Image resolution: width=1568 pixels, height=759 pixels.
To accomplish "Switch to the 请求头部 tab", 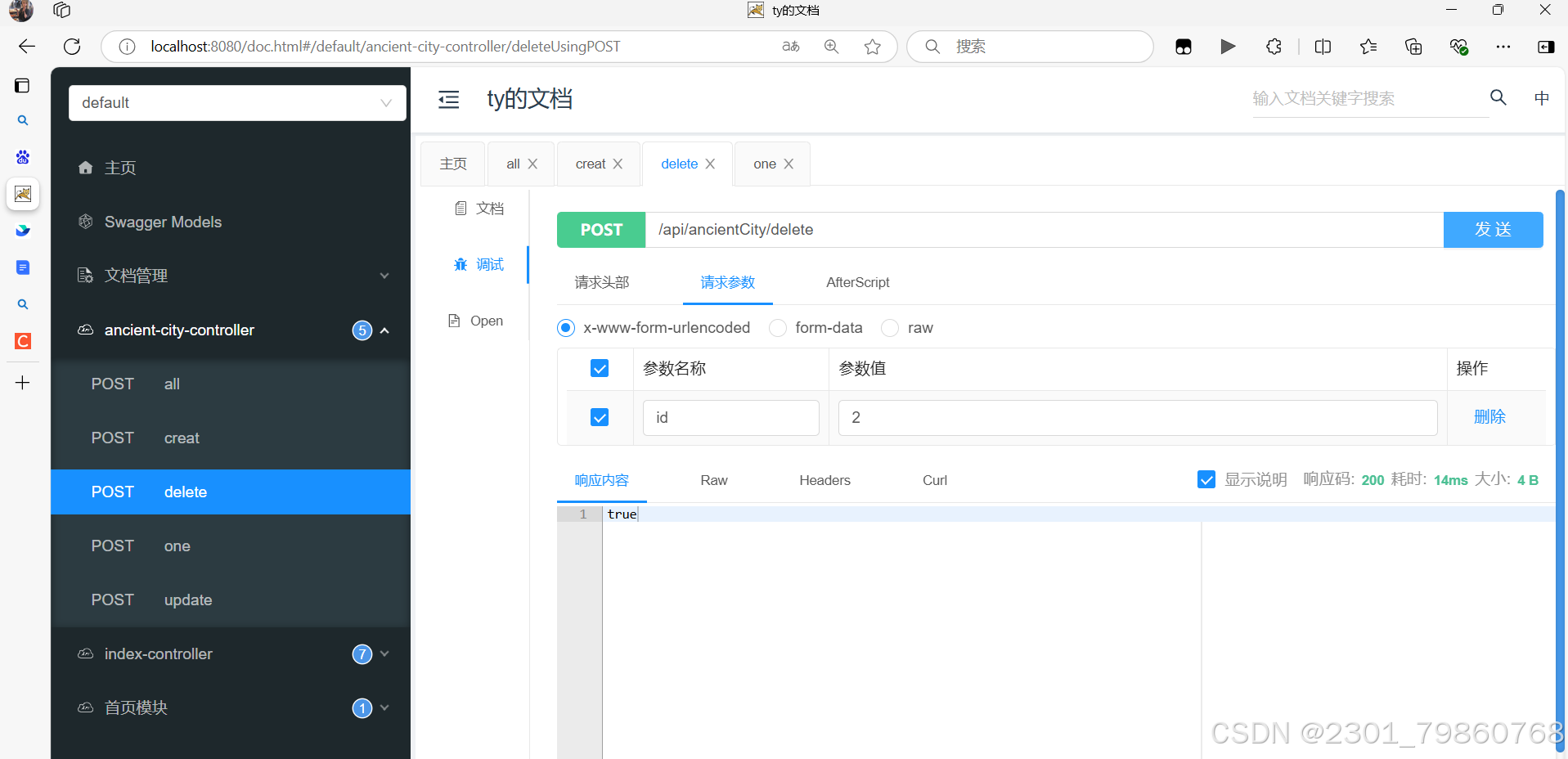I will tap(601, 282).
